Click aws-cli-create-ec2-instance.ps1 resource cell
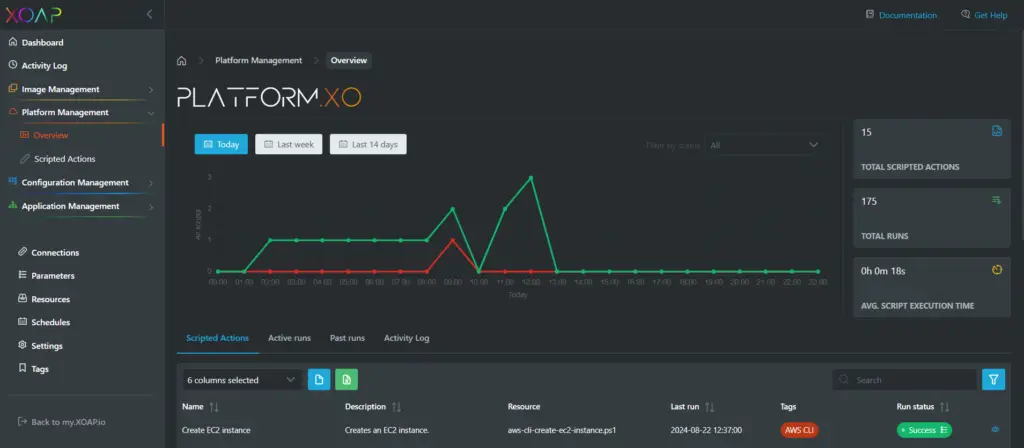Screen dimensions: 1024x448 click(x=562, y=430)
